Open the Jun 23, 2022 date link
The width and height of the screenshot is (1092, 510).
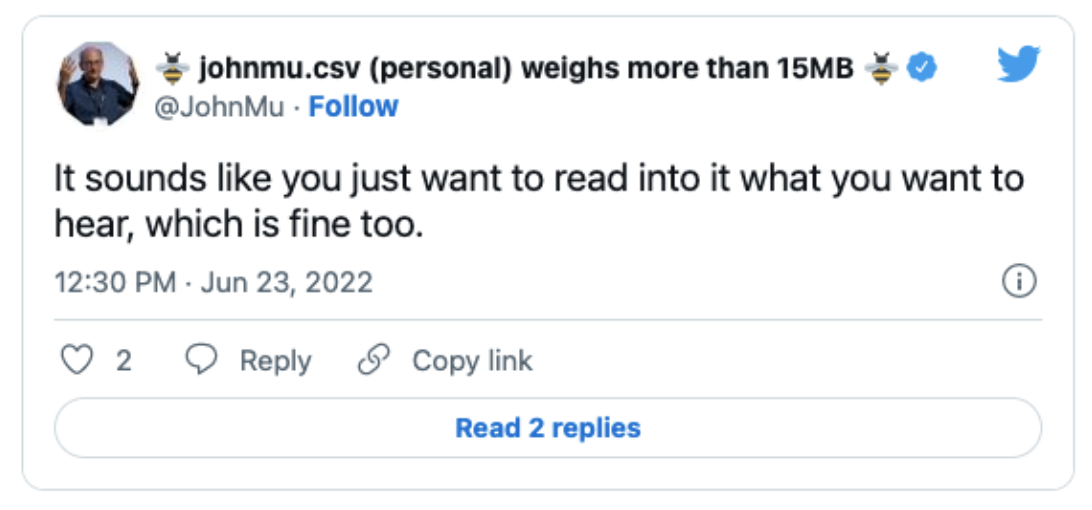287,282
